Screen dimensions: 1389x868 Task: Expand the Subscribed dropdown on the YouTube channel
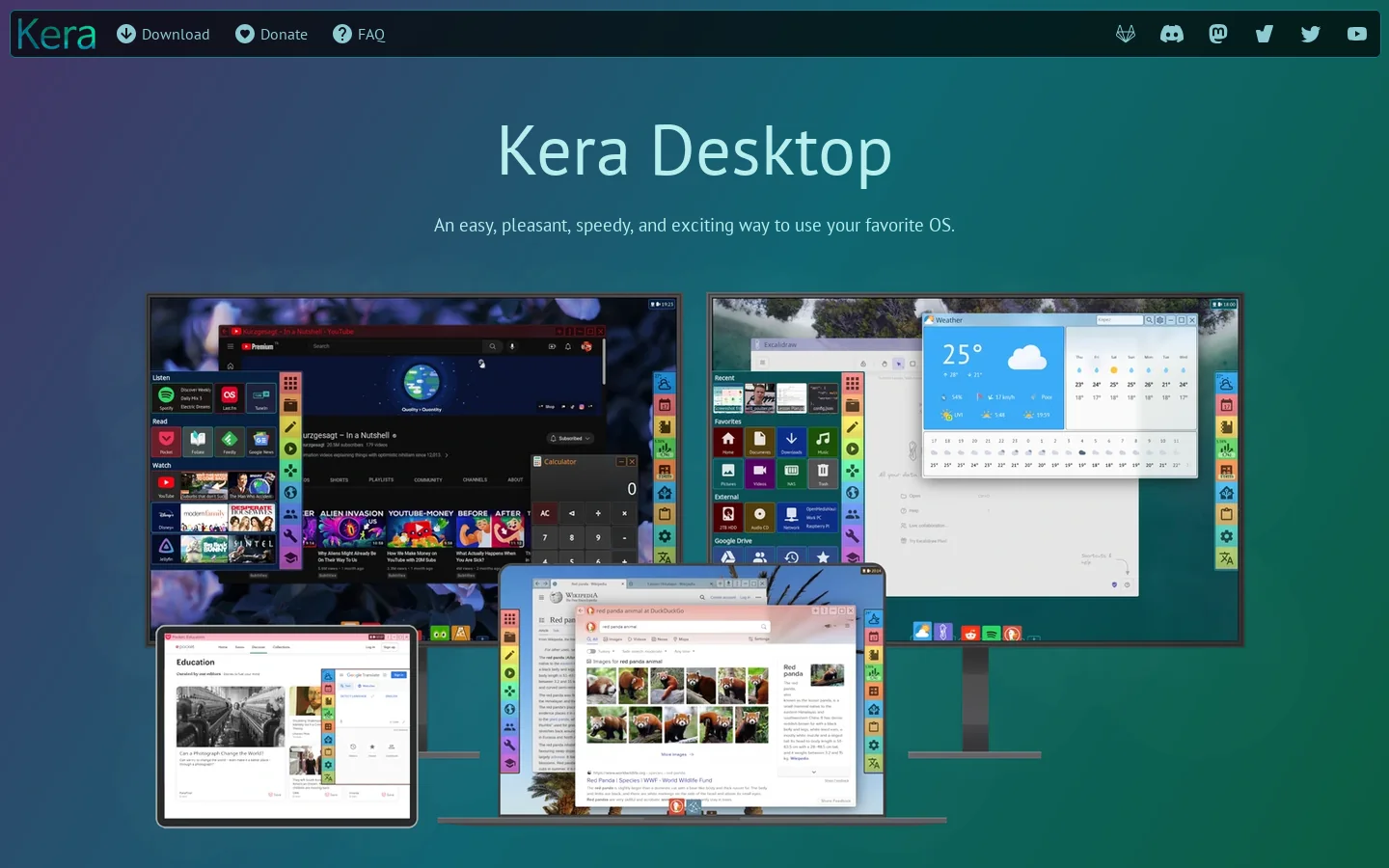pyautogui.click(x=570, y=438)
